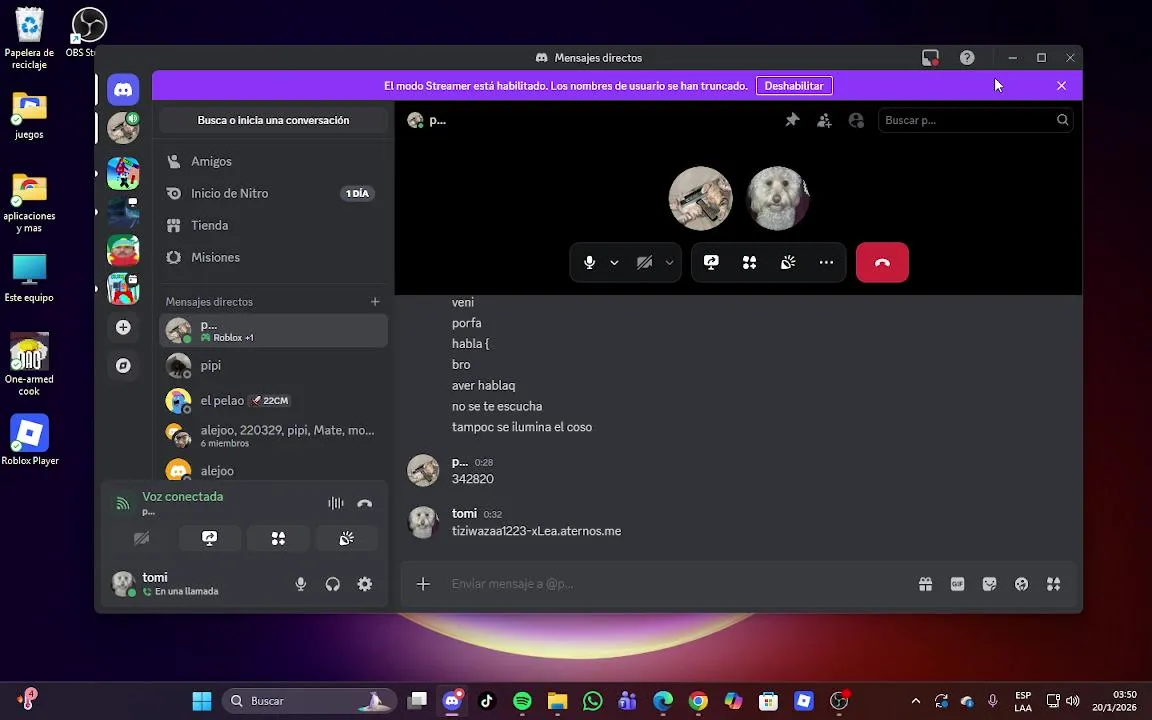Expand camera options arrow
The height and width of the screenshot is (720, 1152).
[669, 262]
